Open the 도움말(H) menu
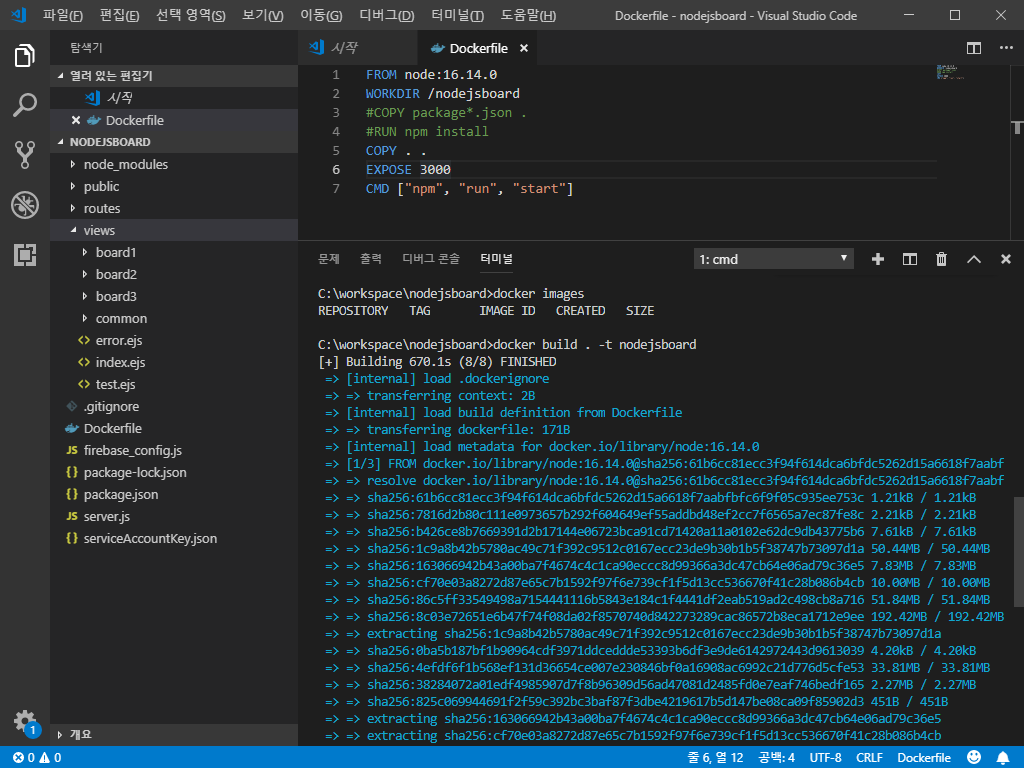 (x=528, y=15)
